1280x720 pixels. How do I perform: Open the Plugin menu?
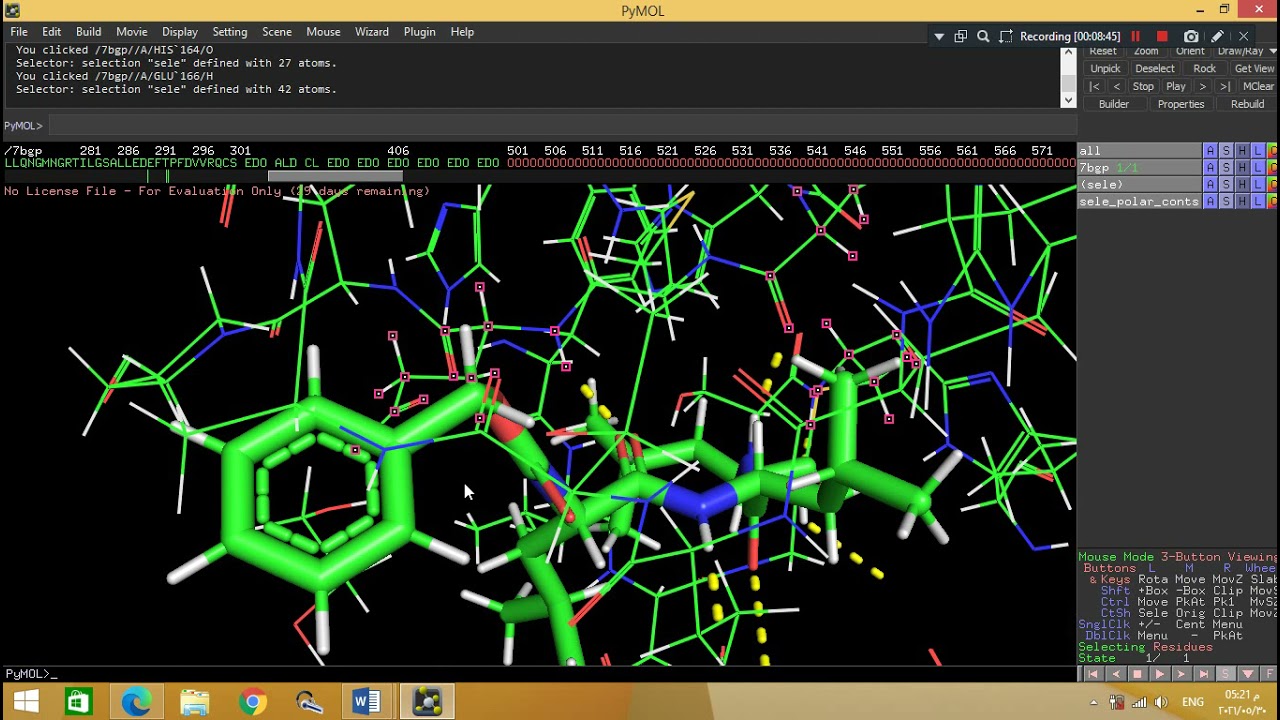(x=419, y=32)
